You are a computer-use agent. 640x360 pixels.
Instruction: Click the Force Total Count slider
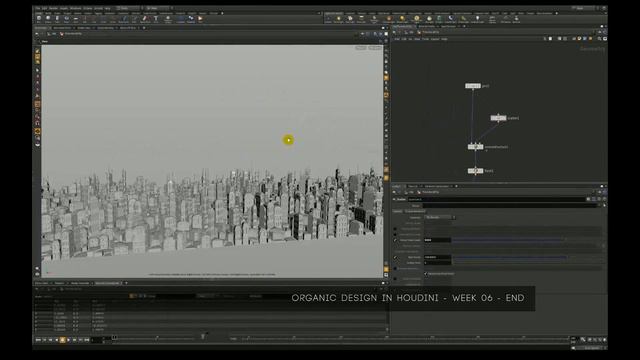click(x=527, y=240)
